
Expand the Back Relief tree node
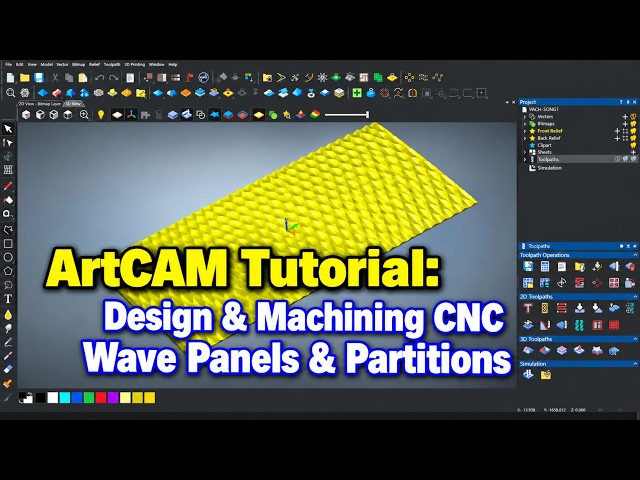click(x=525, y=138)
